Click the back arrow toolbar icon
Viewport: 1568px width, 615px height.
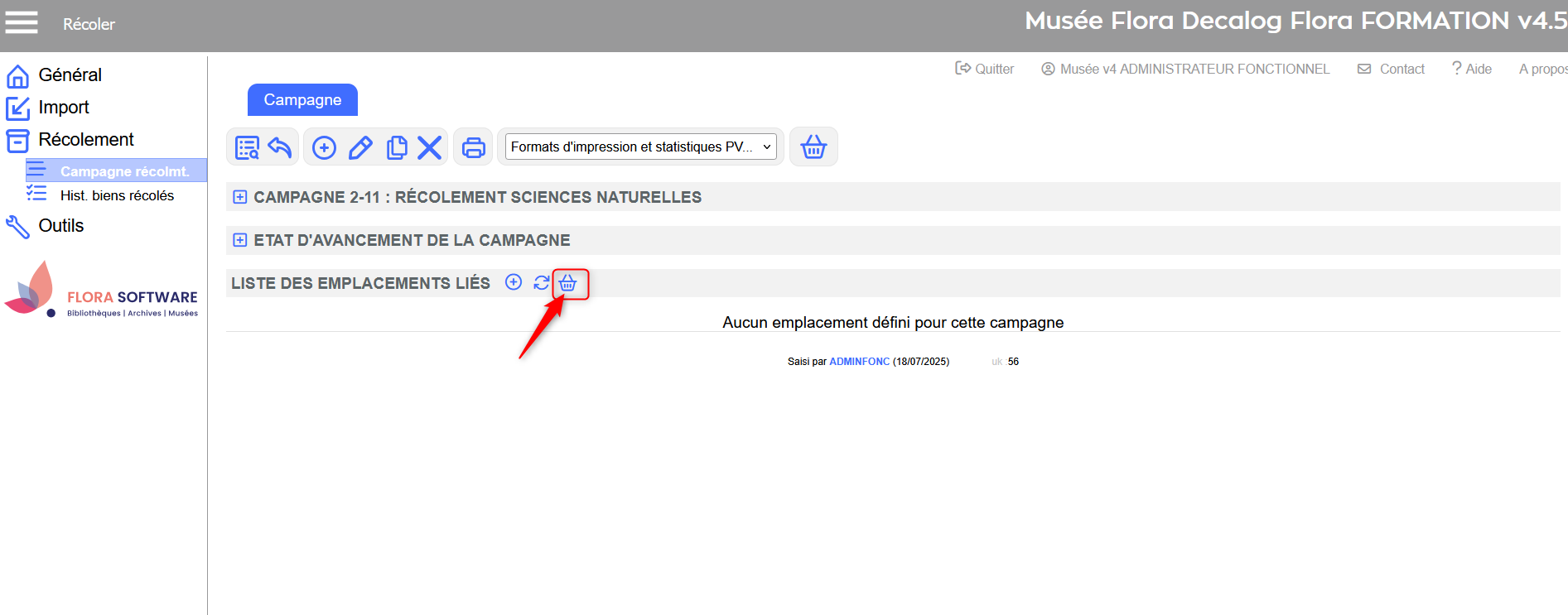coord(280,147)
